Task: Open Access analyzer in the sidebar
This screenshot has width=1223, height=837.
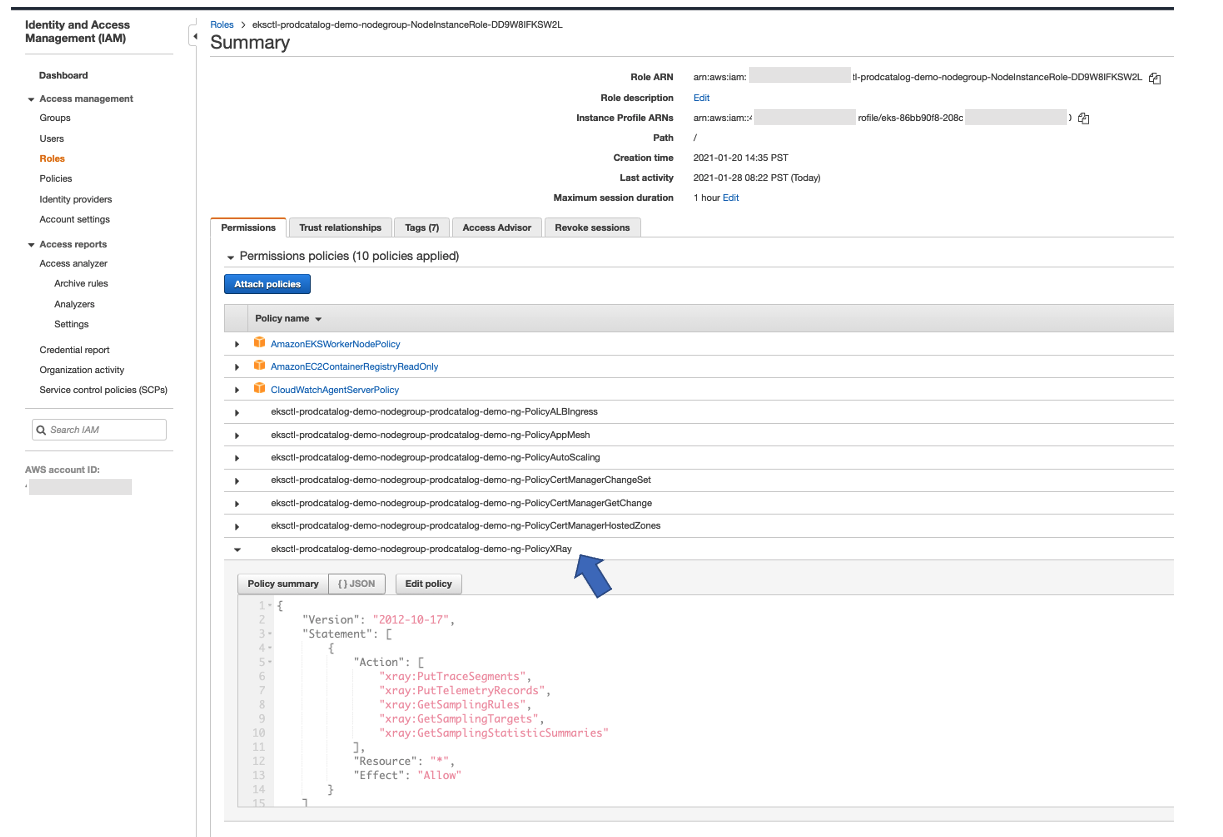Action: (73, 264)
